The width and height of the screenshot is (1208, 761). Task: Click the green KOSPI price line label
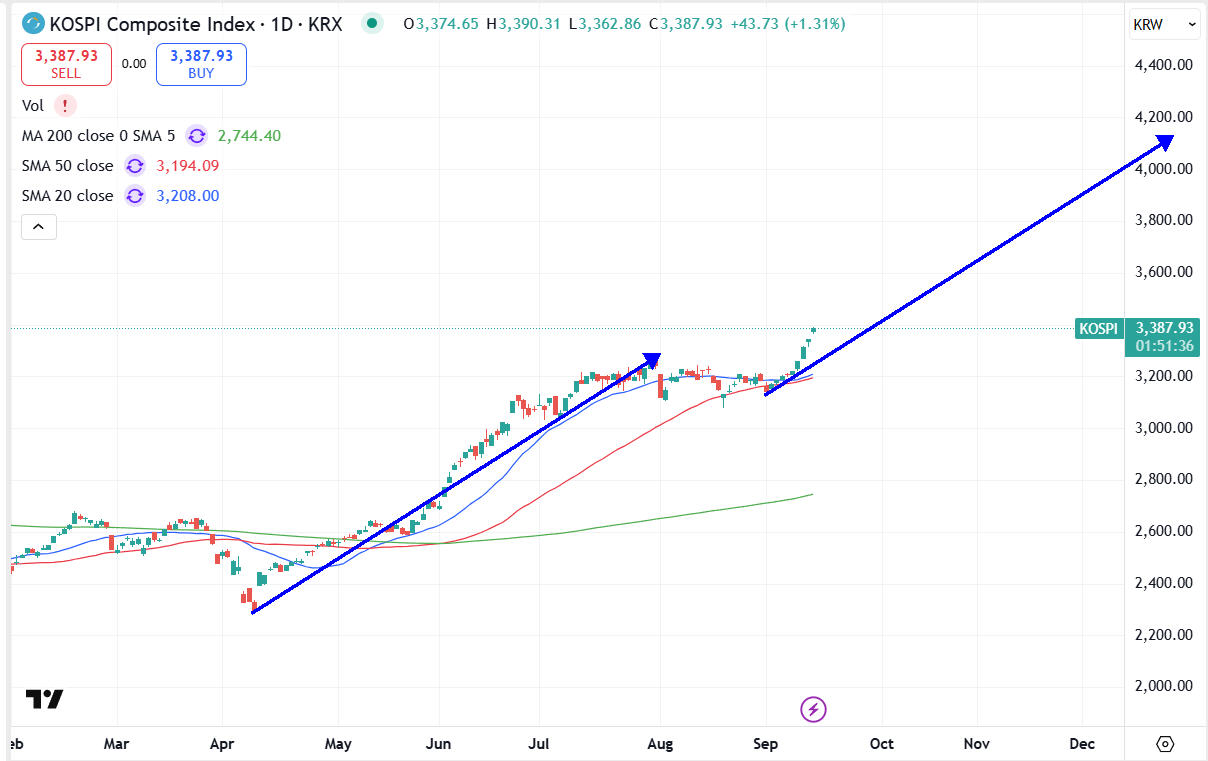(1099, 328)
